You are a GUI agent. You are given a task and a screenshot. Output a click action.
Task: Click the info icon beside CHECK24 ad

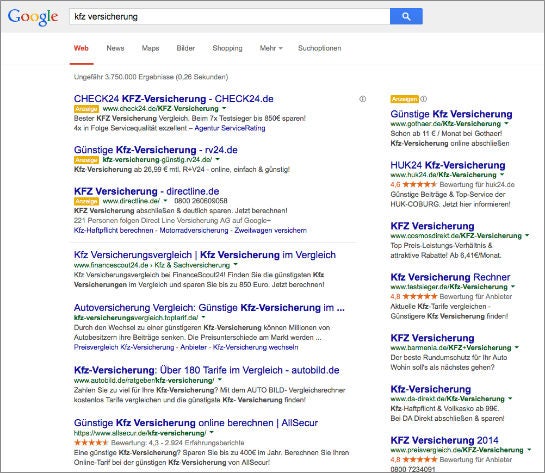tap(363, 99)
